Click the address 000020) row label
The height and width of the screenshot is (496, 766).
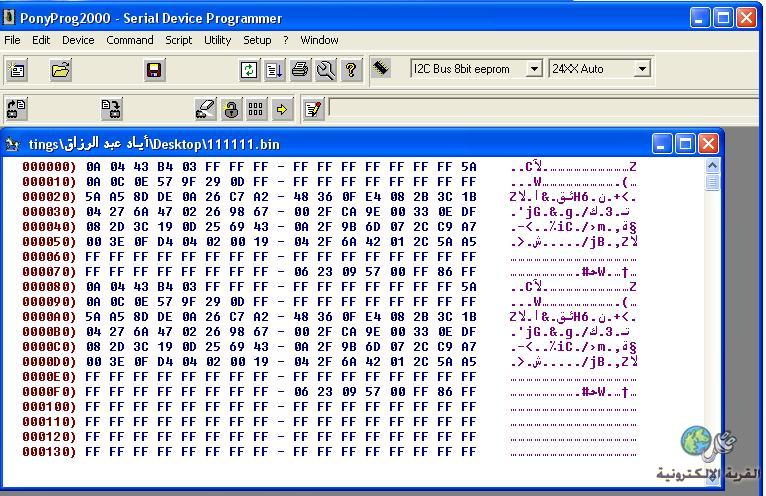tap(49, 196)
